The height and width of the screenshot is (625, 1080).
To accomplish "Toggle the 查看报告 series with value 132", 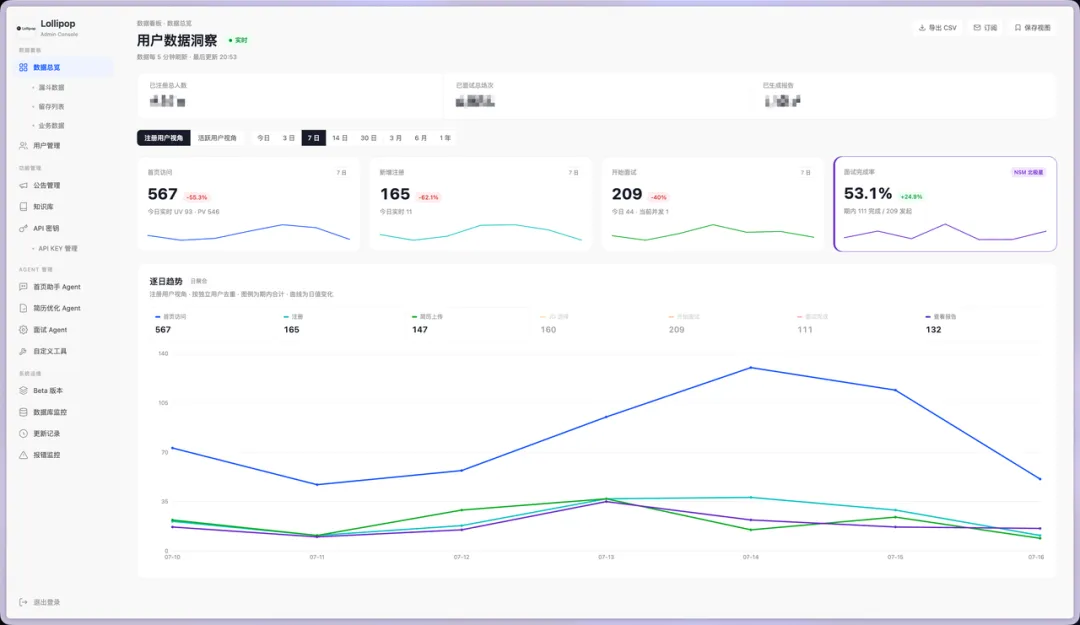I will [x=941, y=323].
